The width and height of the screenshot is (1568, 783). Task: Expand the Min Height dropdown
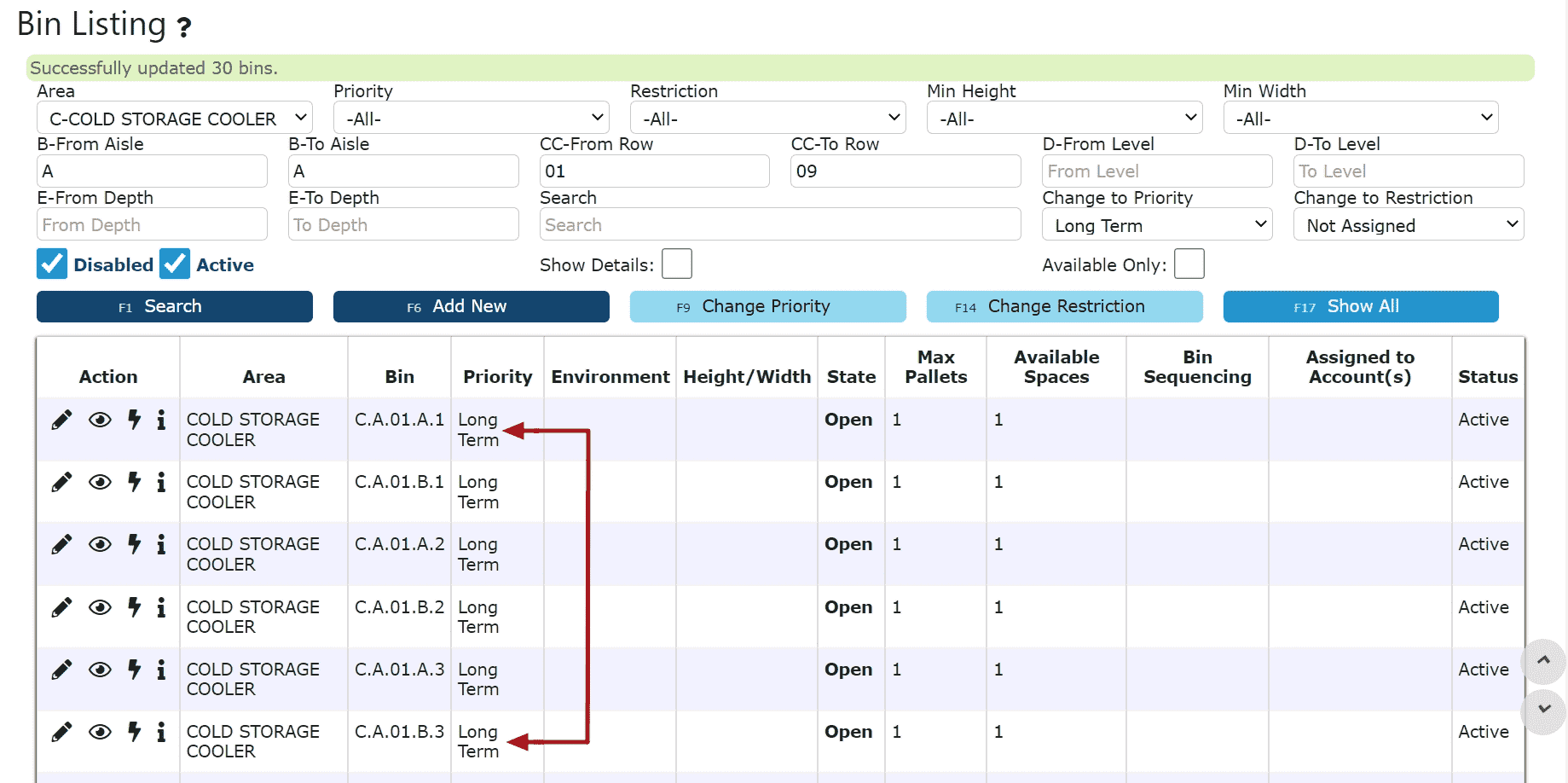click(x=1065, y=118)
